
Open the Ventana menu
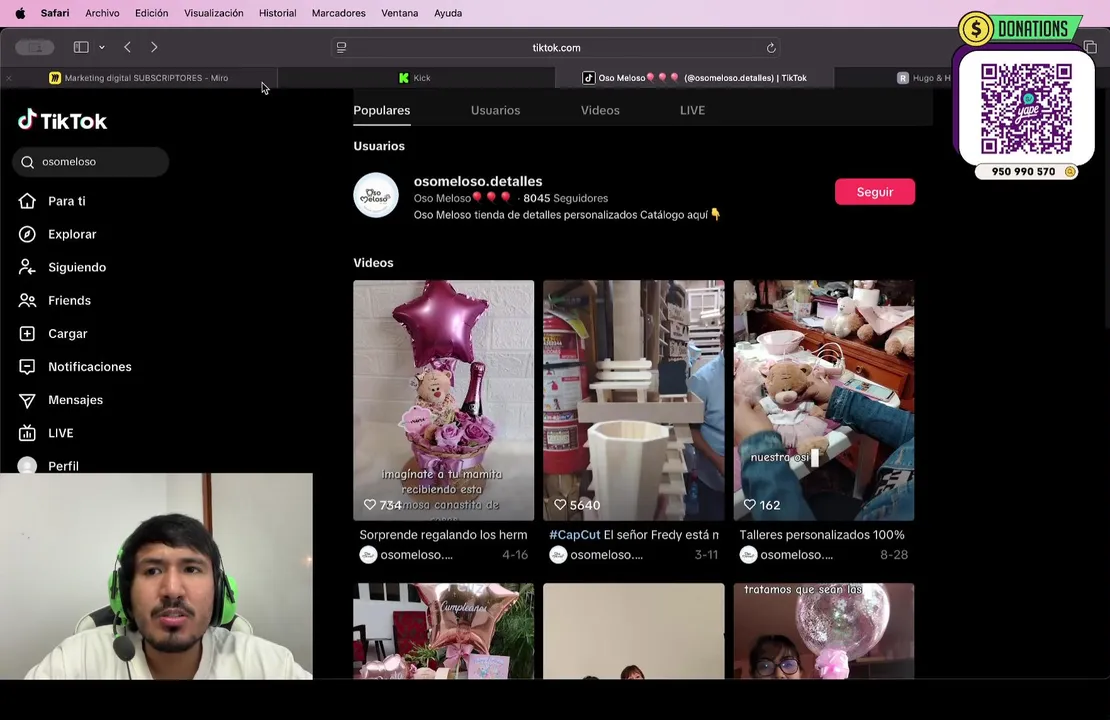(x=399, y=13)
